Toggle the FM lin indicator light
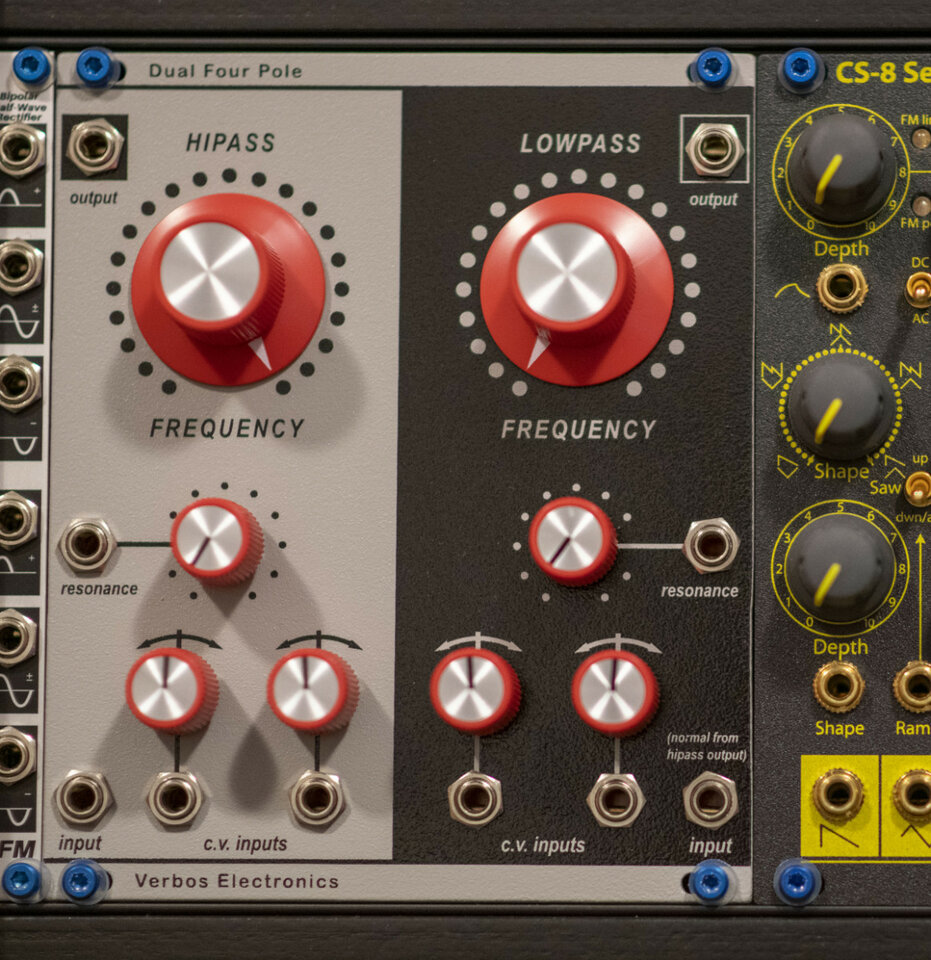931x960 pixels. tap(918, 138)
